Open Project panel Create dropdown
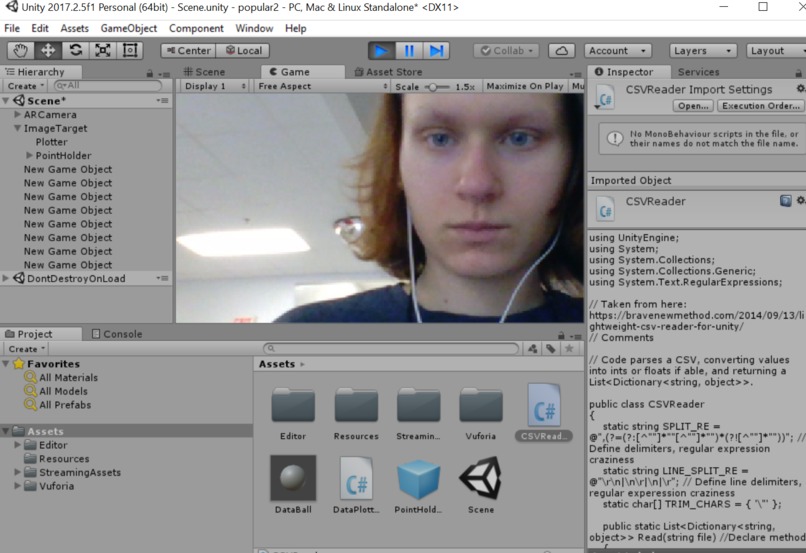 (27, 349)
